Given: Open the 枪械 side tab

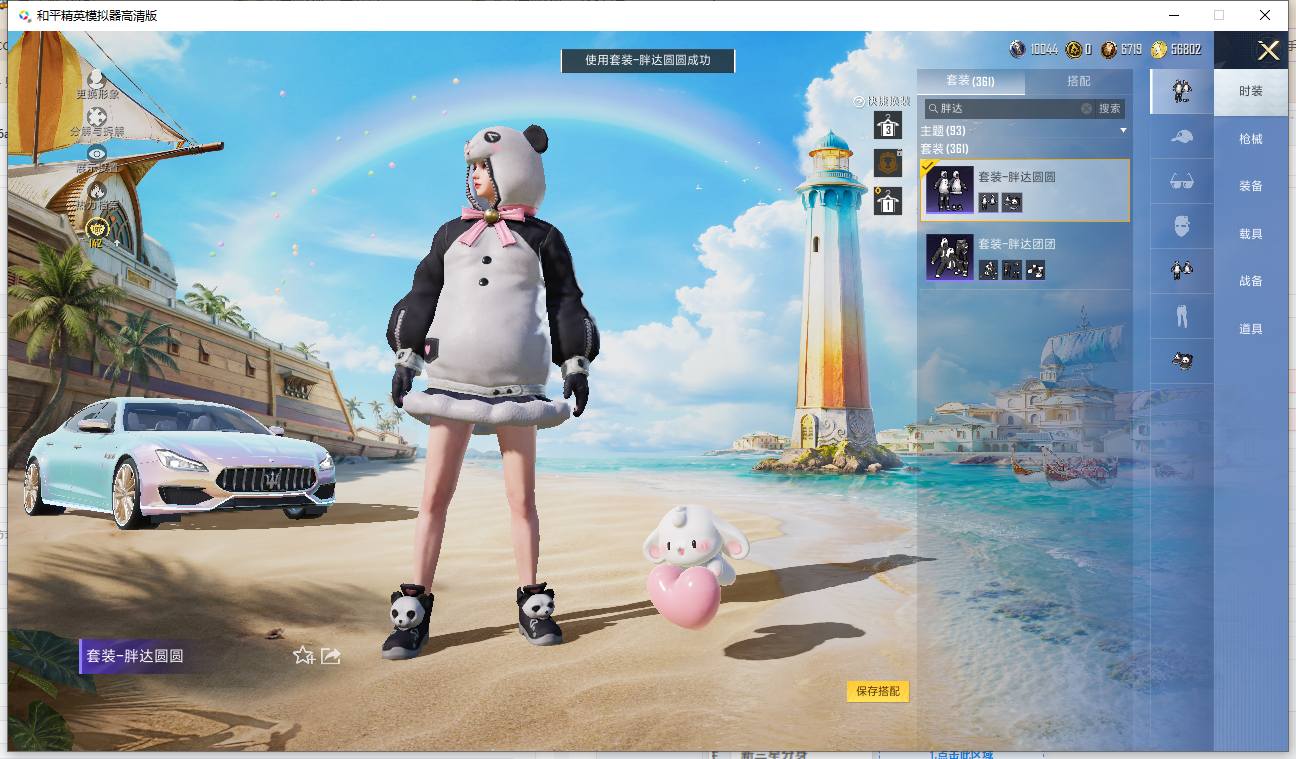Looking at the screenshot, I should [1251, 139].
